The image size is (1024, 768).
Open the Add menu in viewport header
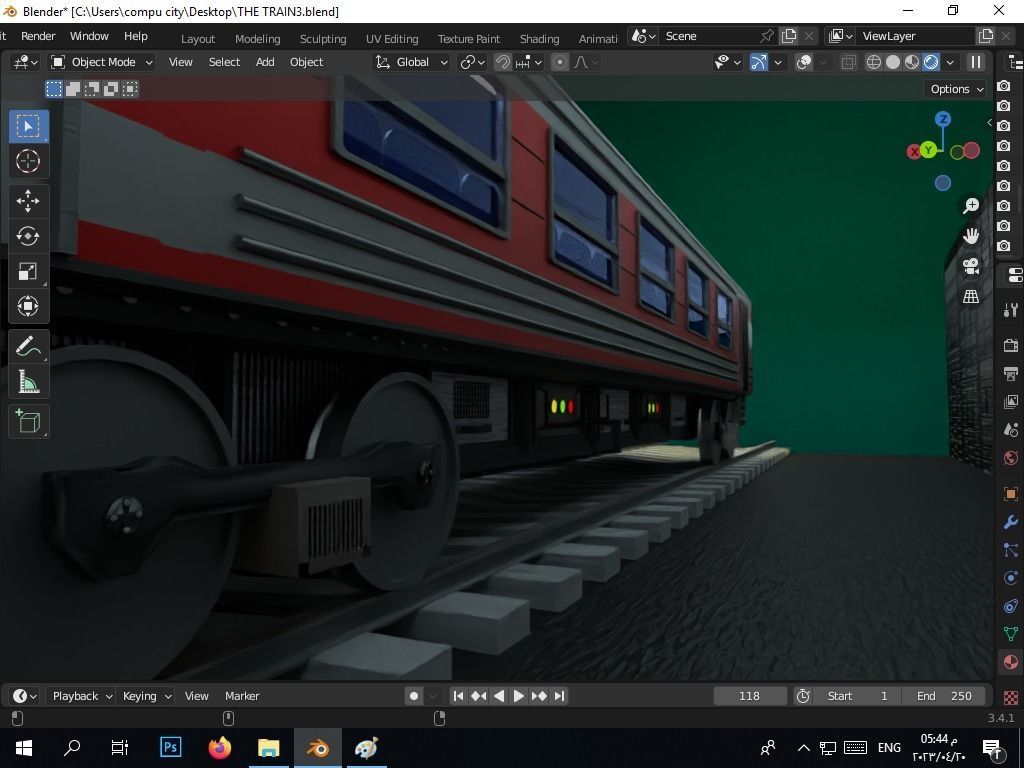tap(264, 62)
